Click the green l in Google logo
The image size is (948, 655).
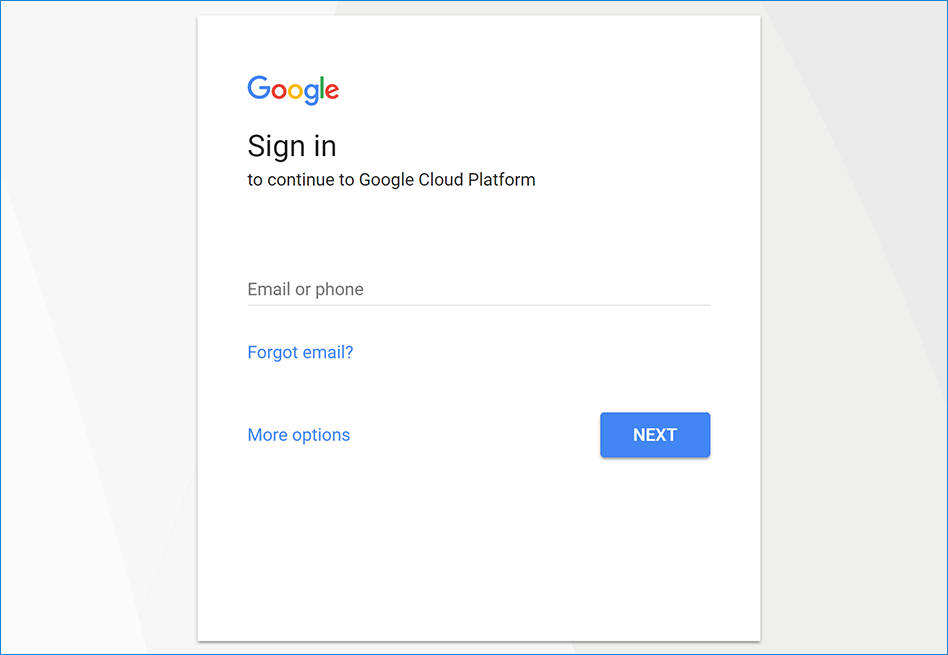(x=322, y=88)
